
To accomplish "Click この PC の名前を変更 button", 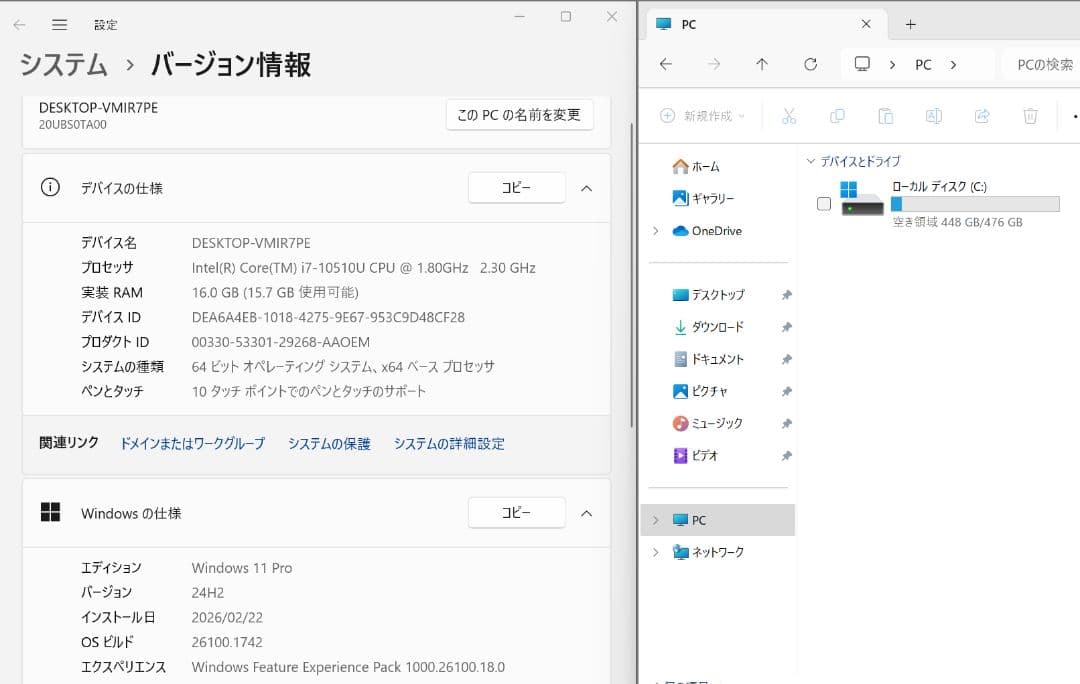I will (519, 115).
